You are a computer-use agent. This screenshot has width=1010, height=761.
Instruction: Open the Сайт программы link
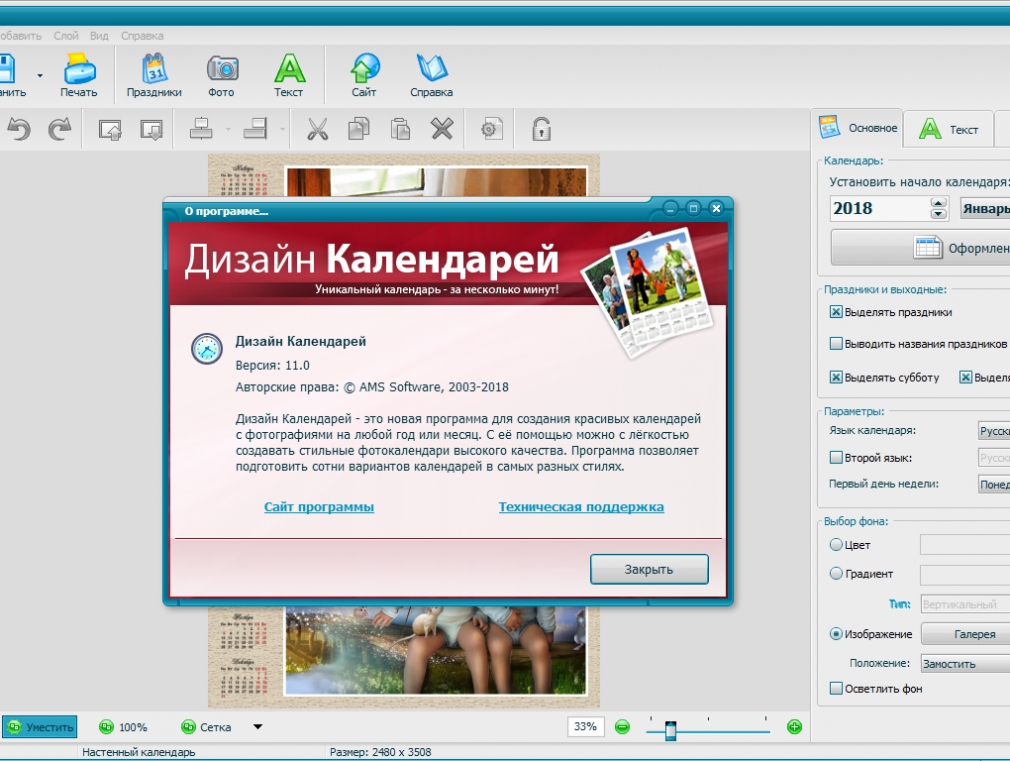(319, 507)
